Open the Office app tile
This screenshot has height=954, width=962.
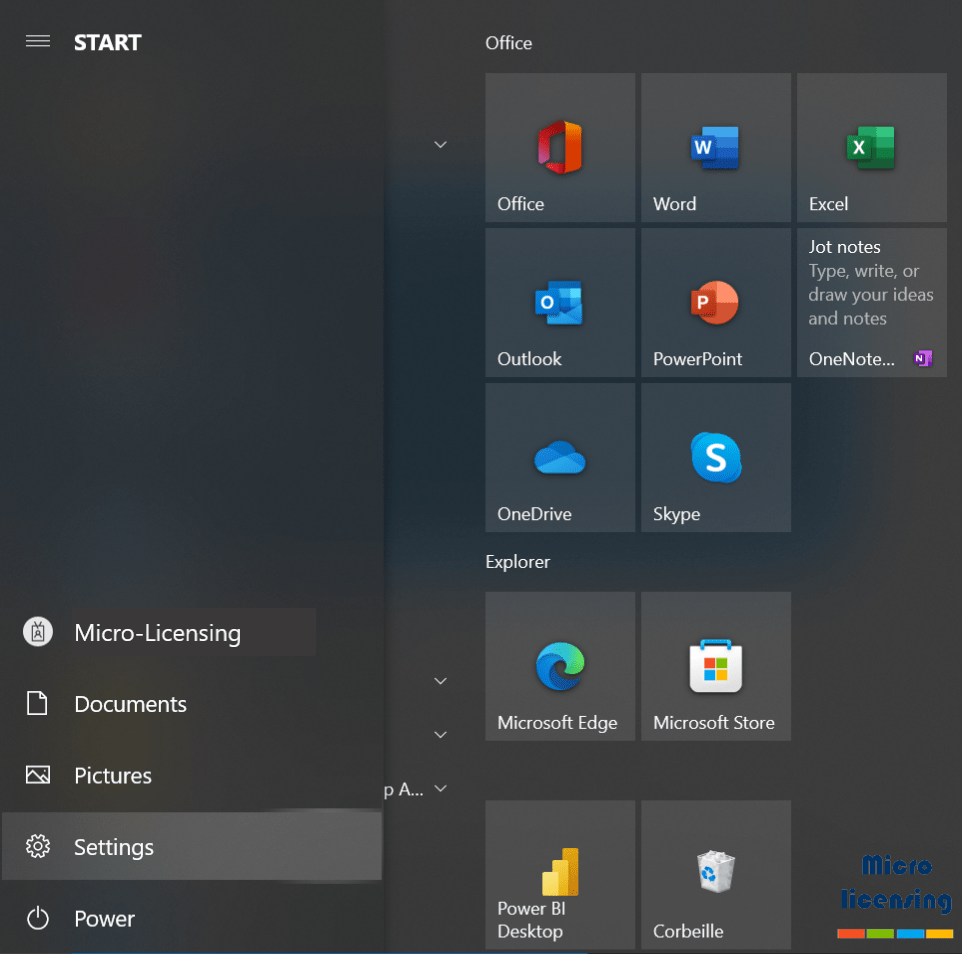coord(560,147)
